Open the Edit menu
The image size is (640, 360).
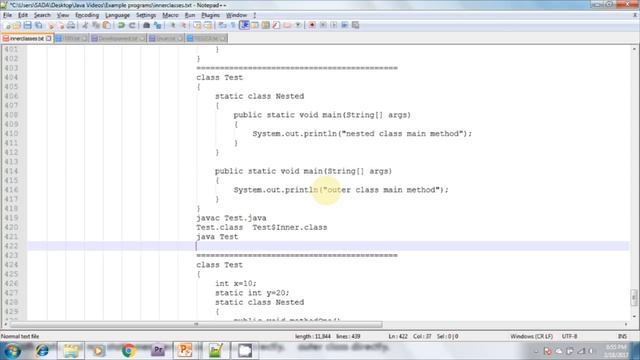[23, 15]
